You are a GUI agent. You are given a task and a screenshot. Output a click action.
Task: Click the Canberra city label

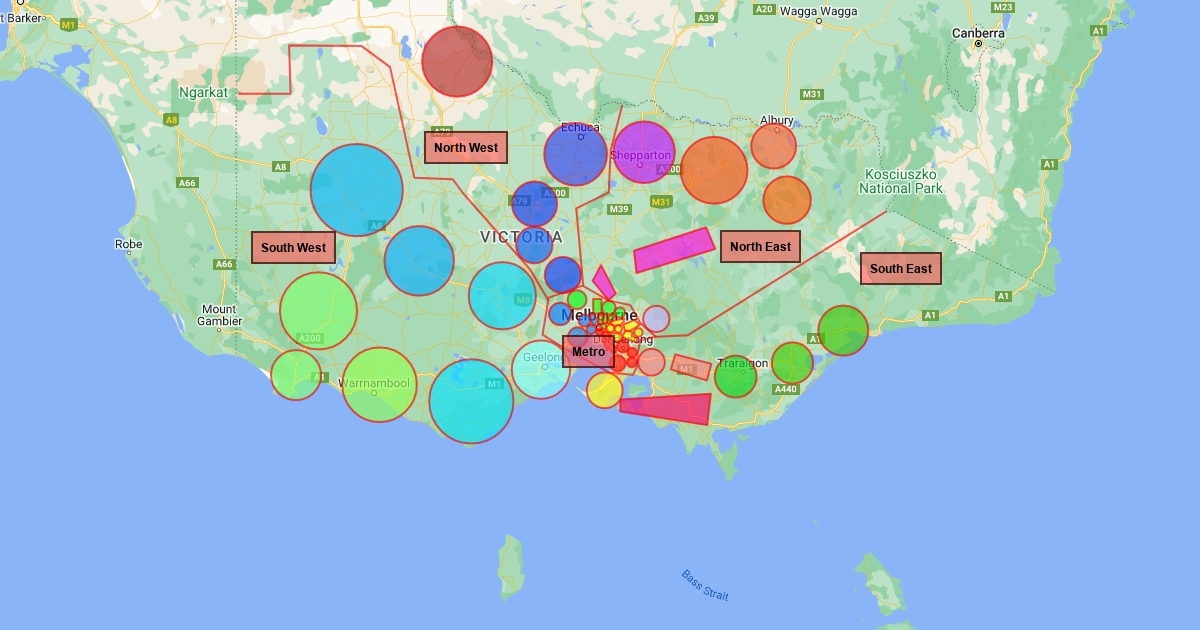tap(978, 33)
